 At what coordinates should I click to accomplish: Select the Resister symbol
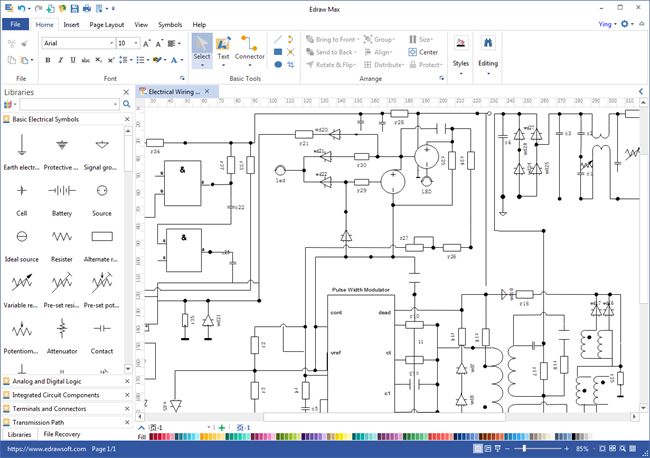point(62,237)
